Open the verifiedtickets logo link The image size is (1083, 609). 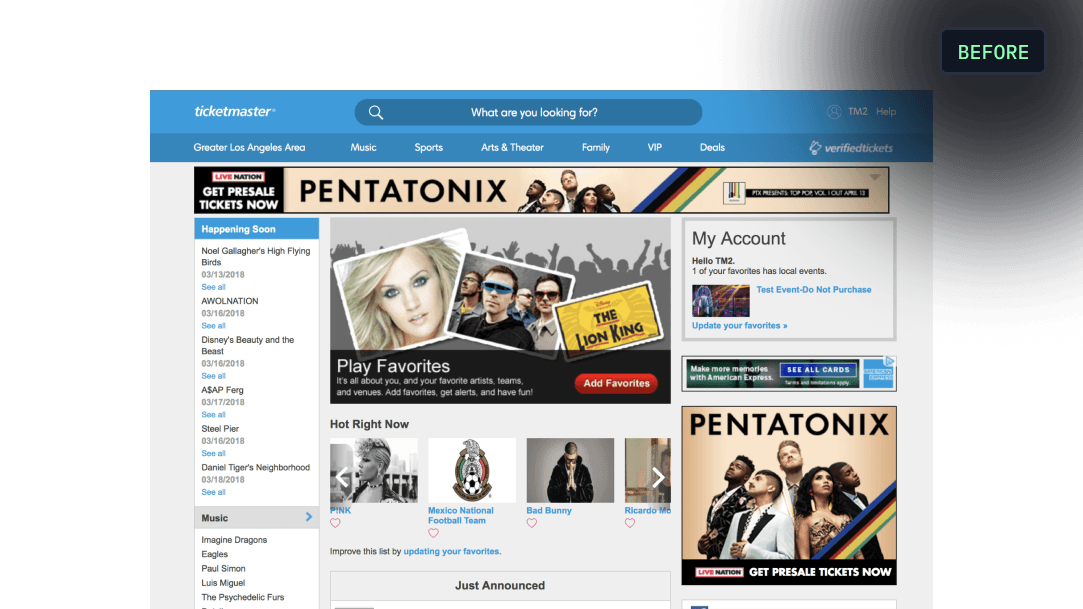tap(851, 148)
